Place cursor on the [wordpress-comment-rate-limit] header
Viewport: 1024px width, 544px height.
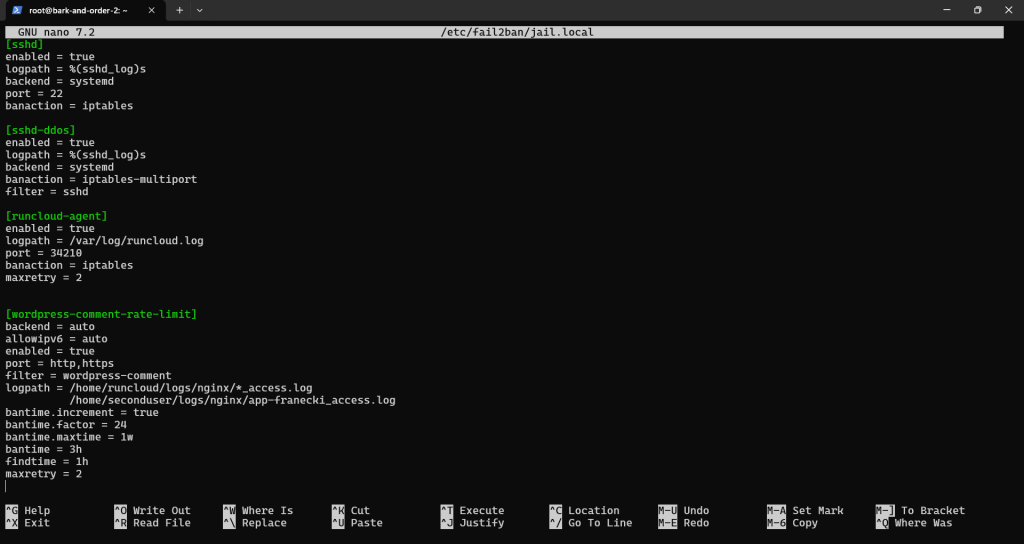point(101,315)
